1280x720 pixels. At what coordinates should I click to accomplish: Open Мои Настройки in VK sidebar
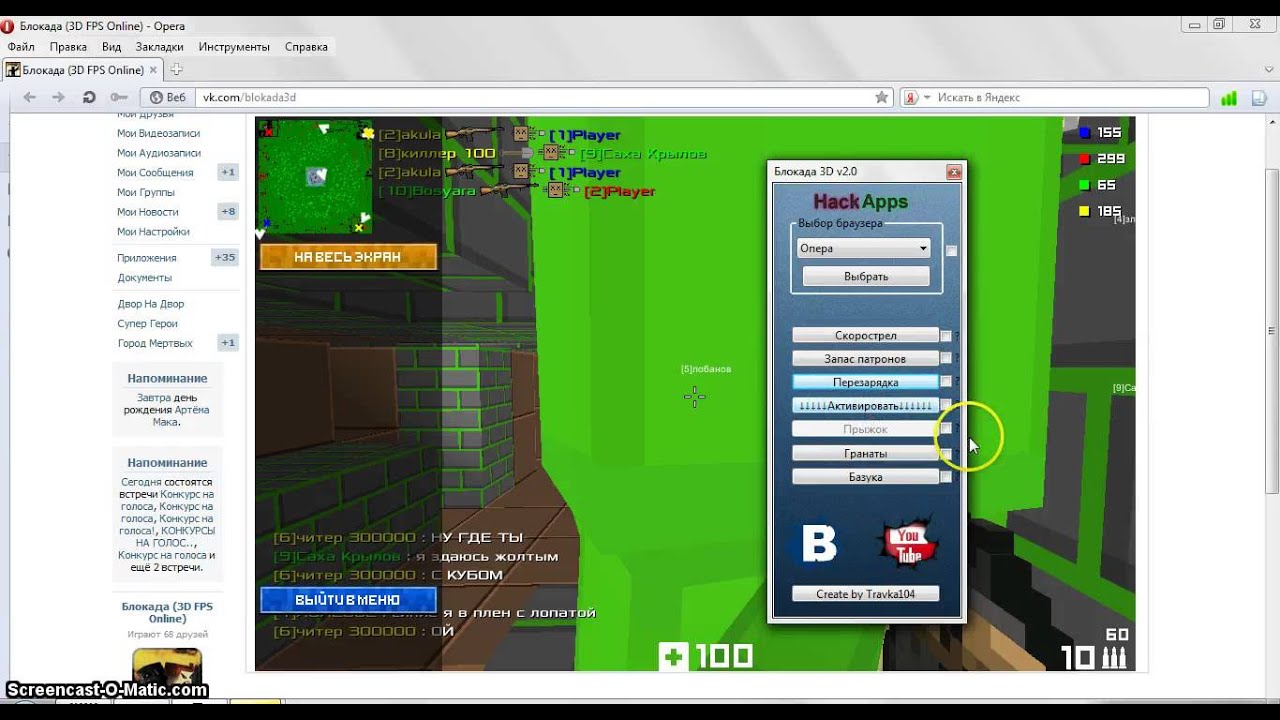point(153,232)
